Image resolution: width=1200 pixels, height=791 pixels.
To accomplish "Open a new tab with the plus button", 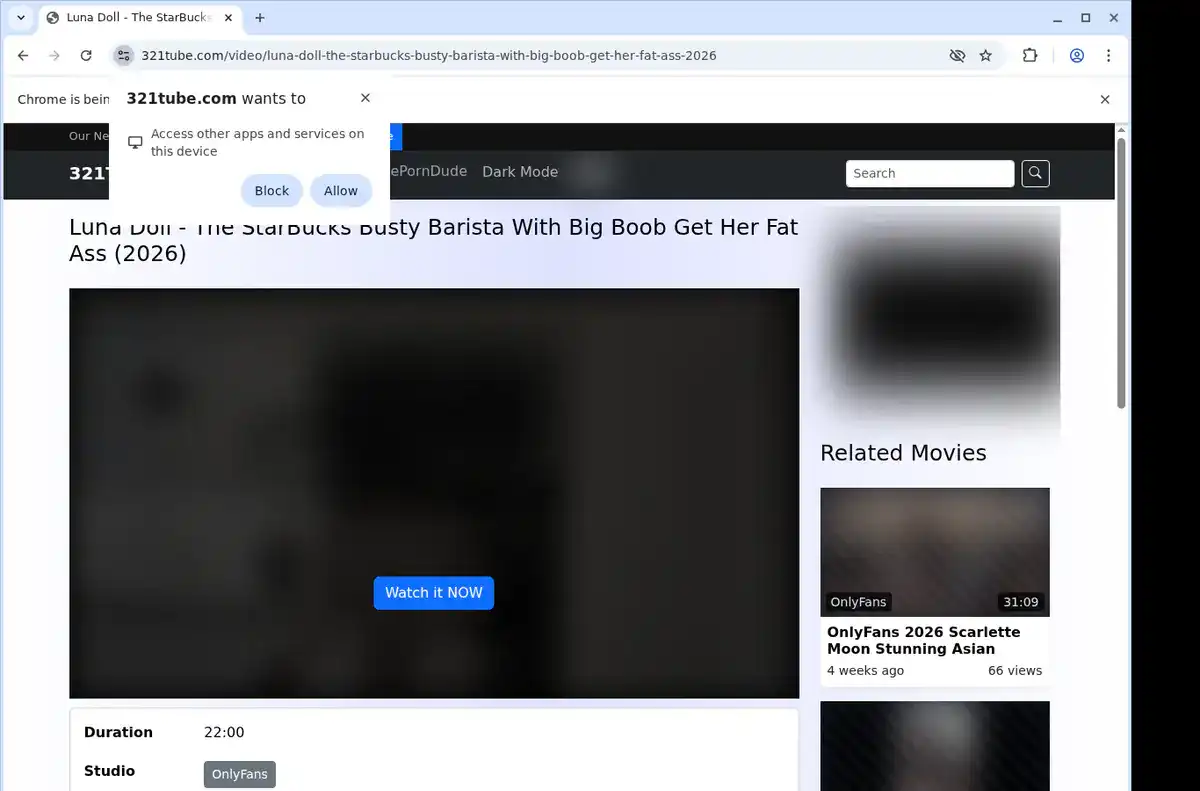I will point(260,18).
